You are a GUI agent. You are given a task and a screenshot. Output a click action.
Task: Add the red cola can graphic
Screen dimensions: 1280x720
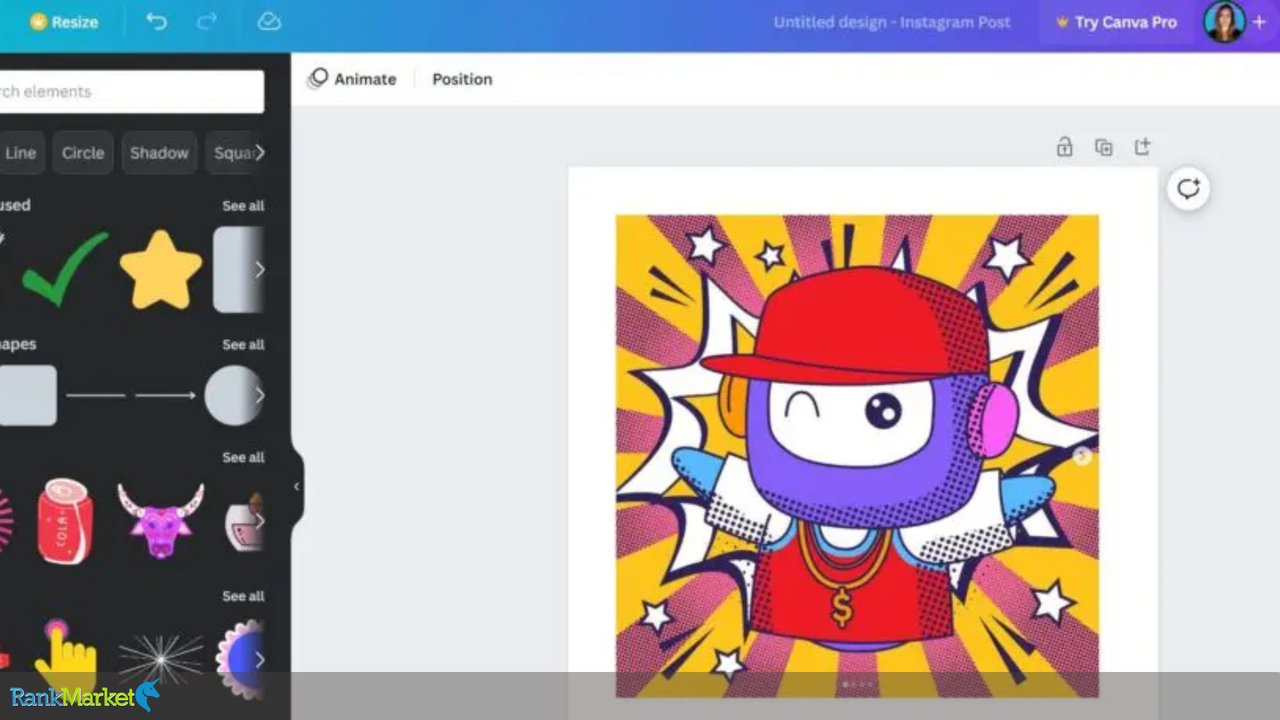(x=65, y=521)
